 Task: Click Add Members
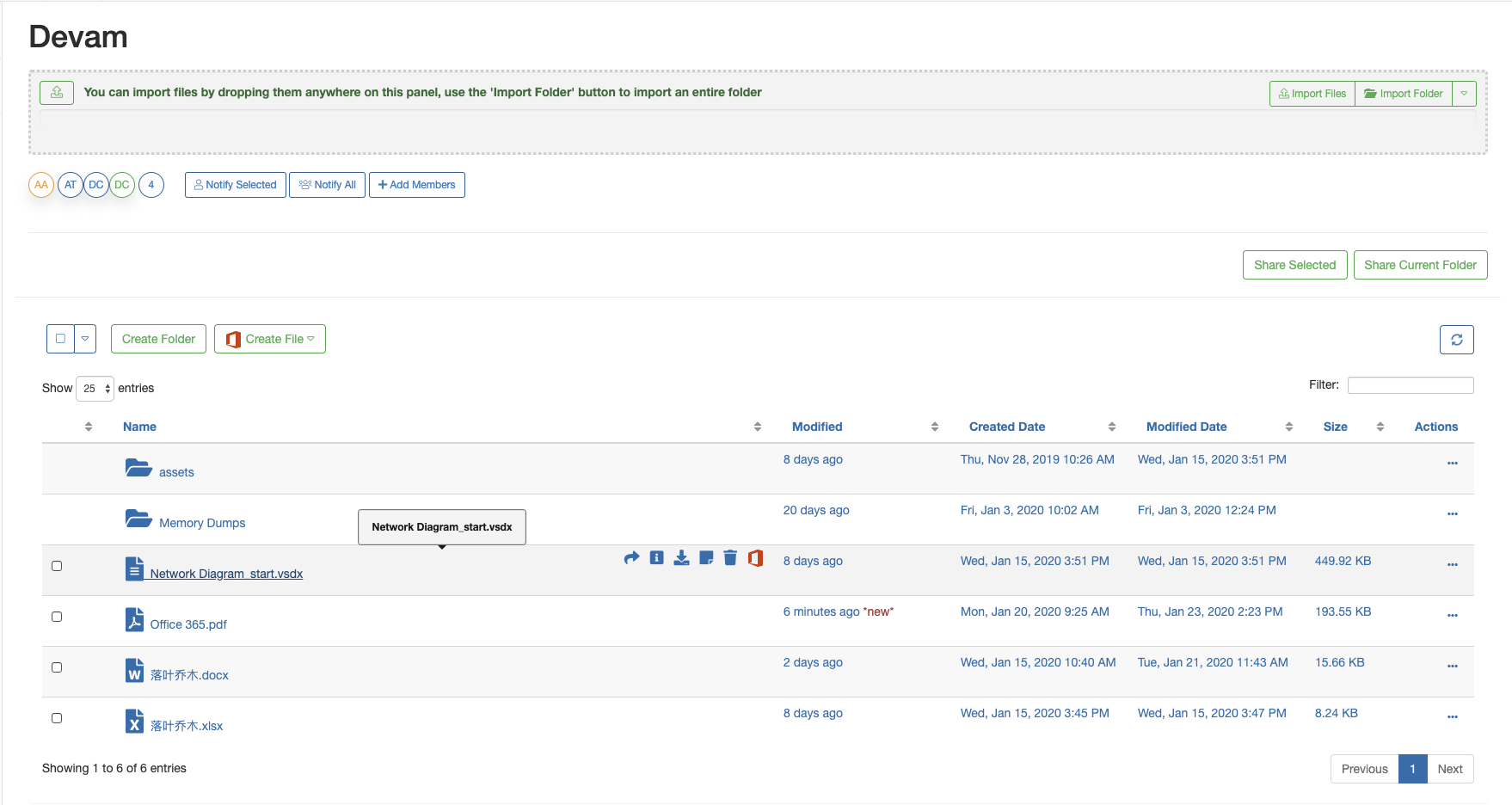point(417,185)
